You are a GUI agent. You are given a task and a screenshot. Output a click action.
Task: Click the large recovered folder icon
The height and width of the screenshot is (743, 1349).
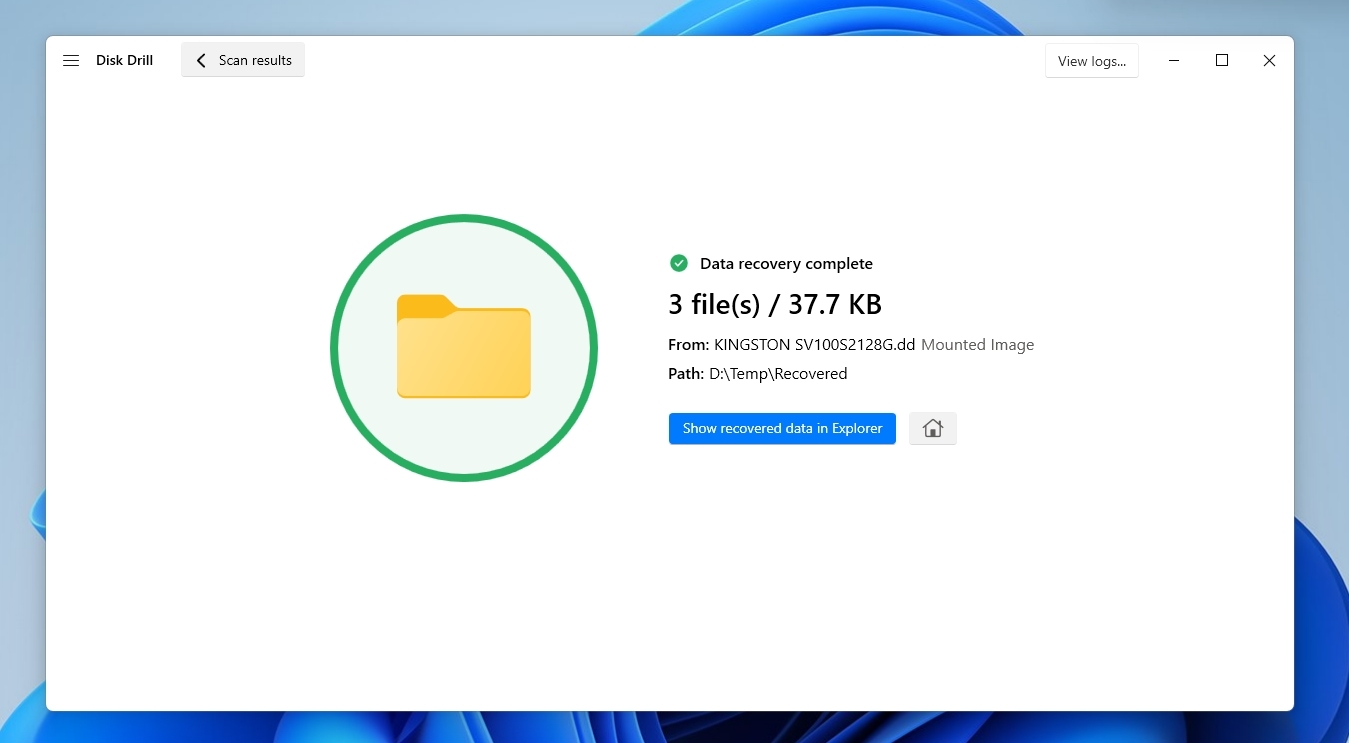pos(464,347)
